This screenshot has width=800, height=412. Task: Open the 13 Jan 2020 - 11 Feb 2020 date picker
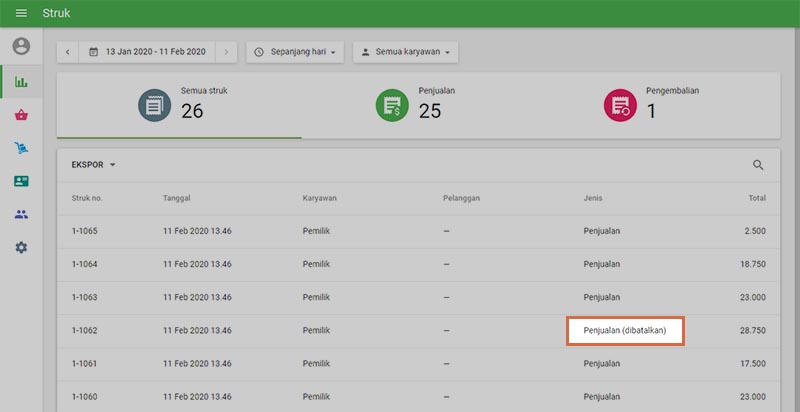[147, 51]
